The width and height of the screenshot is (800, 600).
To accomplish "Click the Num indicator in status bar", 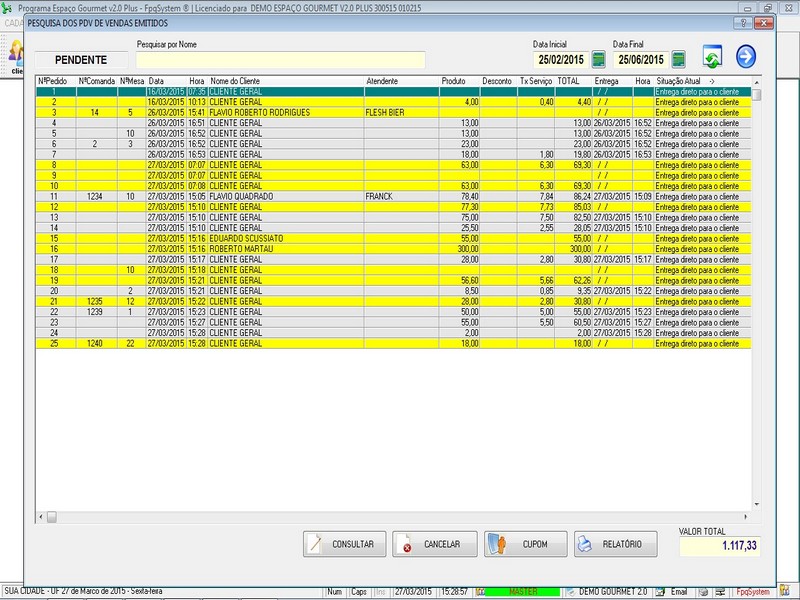I will [x=335, y=592].
